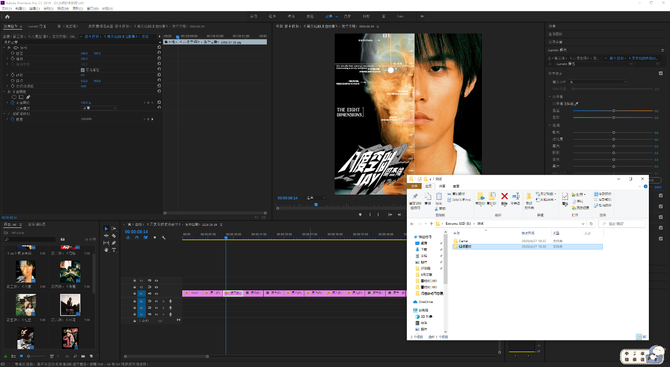Switch Project panel to list view

click(x=13, y=356)
